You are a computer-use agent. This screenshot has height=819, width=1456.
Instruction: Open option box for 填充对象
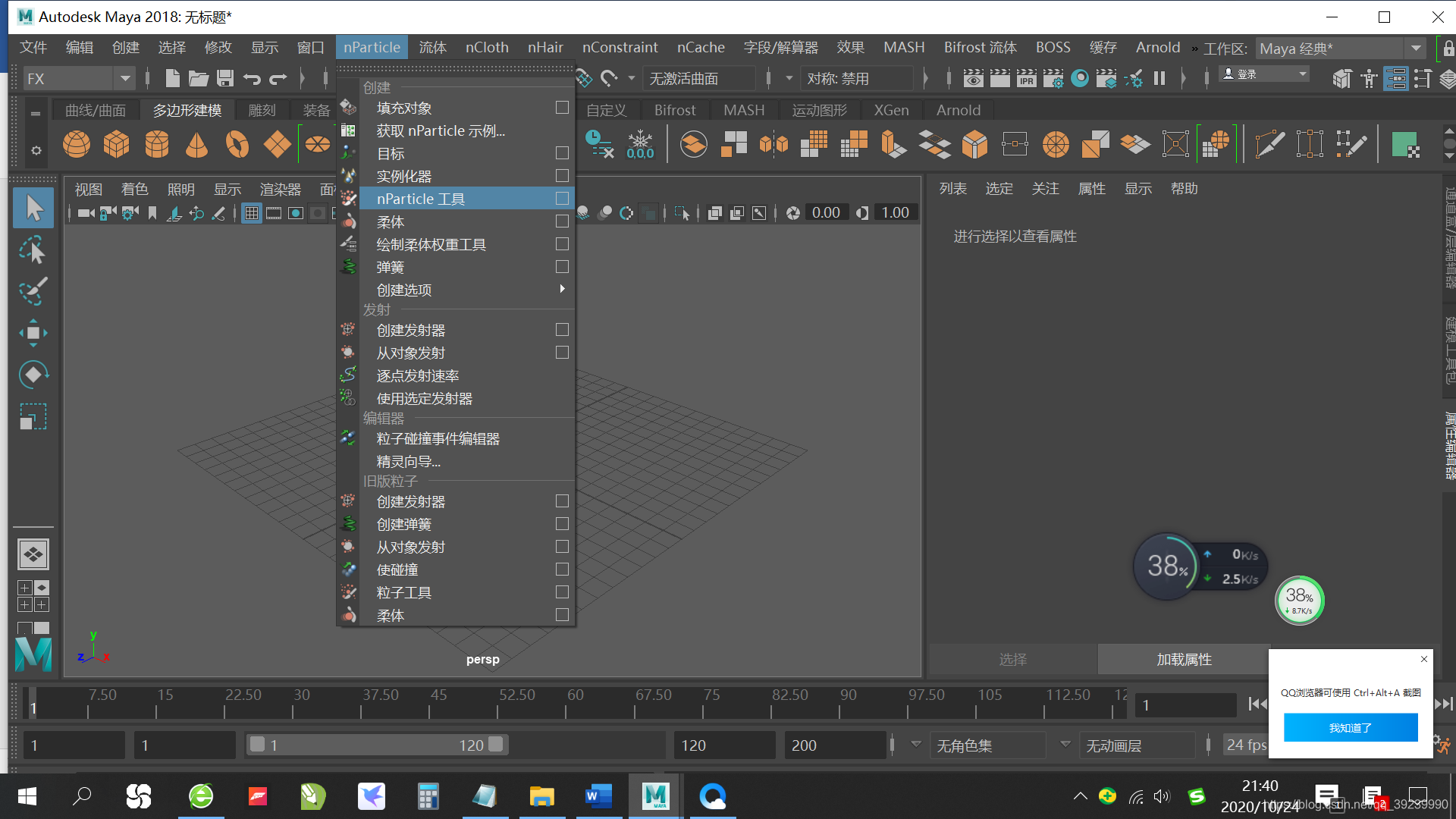(x=562, y=108)
